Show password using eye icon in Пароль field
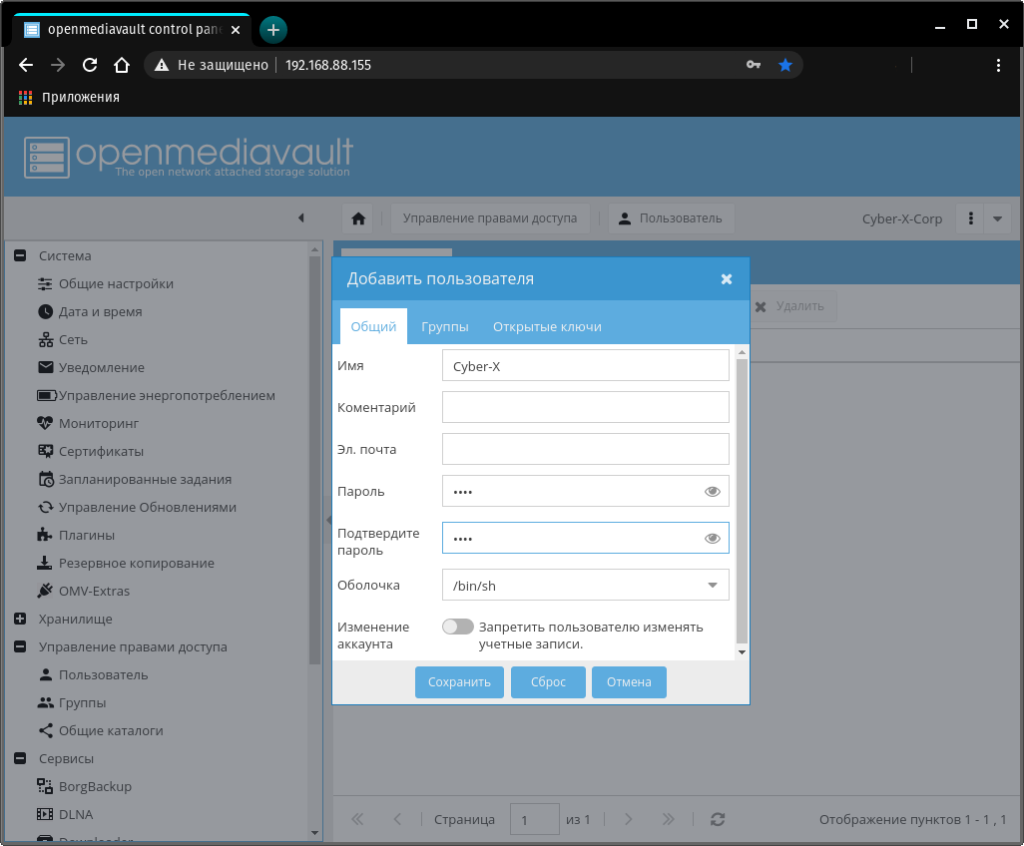 coord(712,492)
